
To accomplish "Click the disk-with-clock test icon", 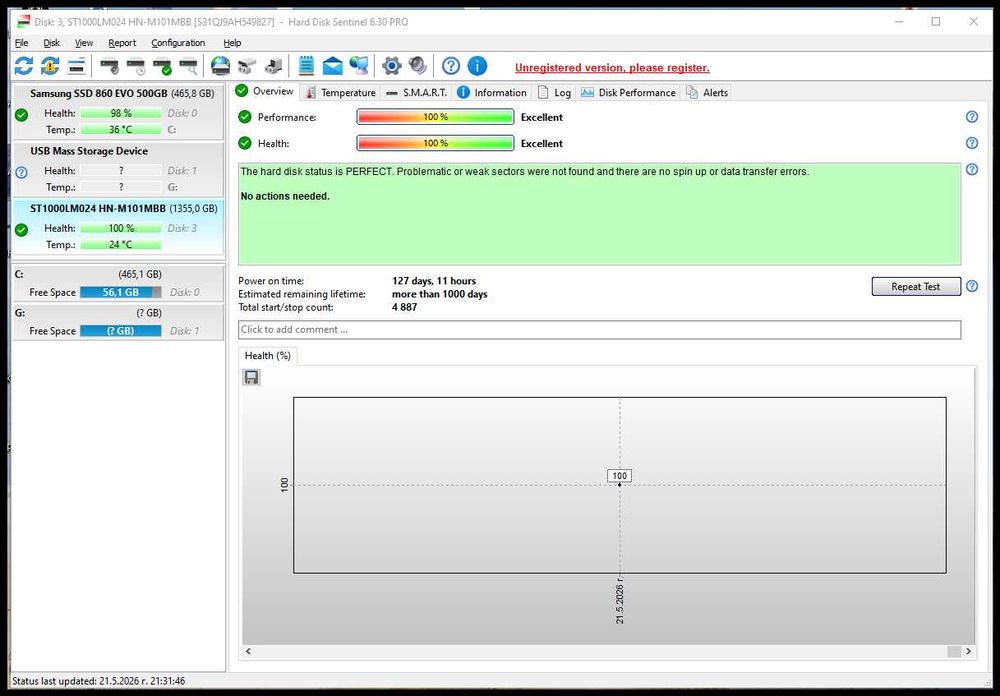I will (136, 66).
